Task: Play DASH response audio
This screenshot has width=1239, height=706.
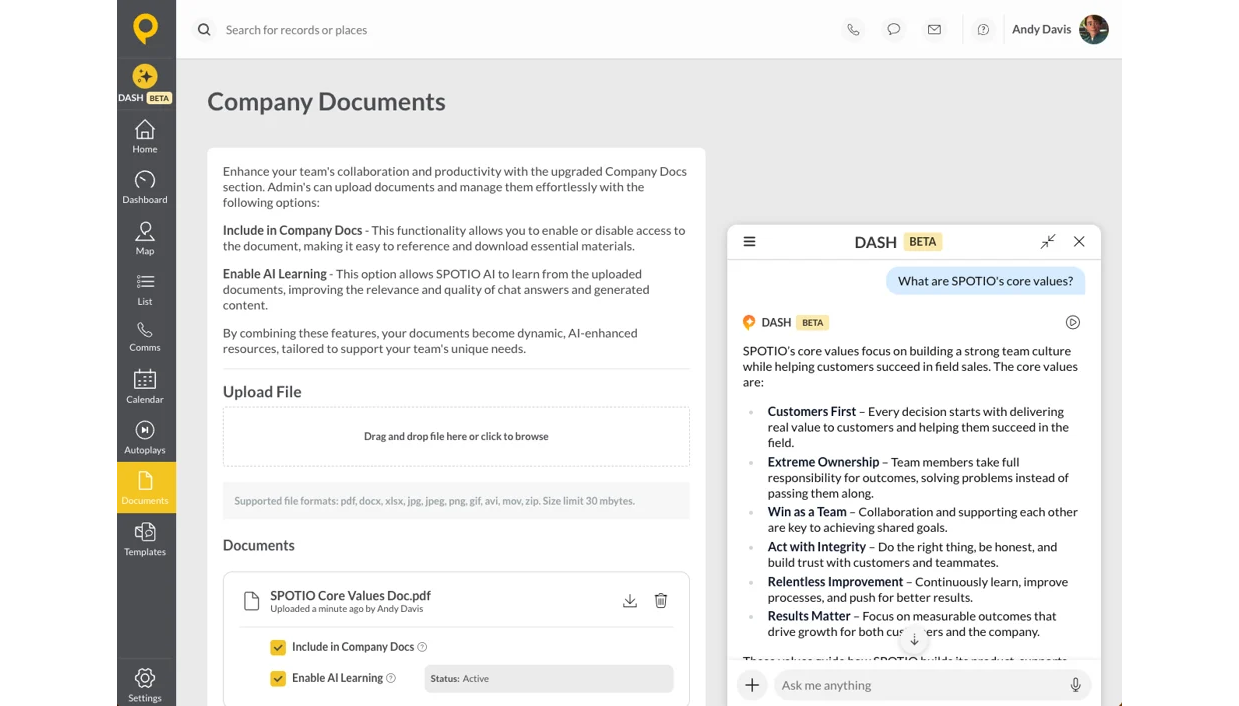Action: pos(1073,322)
